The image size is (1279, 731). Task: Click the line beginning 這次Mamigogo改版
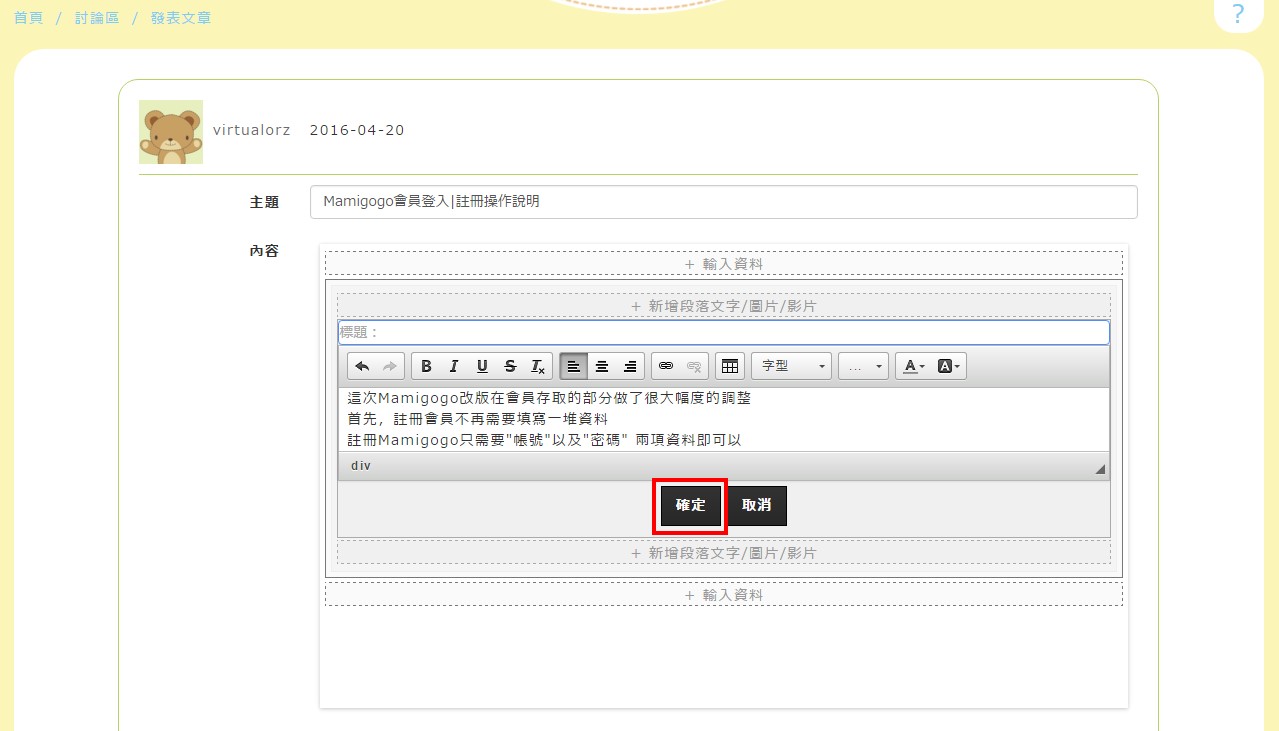549,397
